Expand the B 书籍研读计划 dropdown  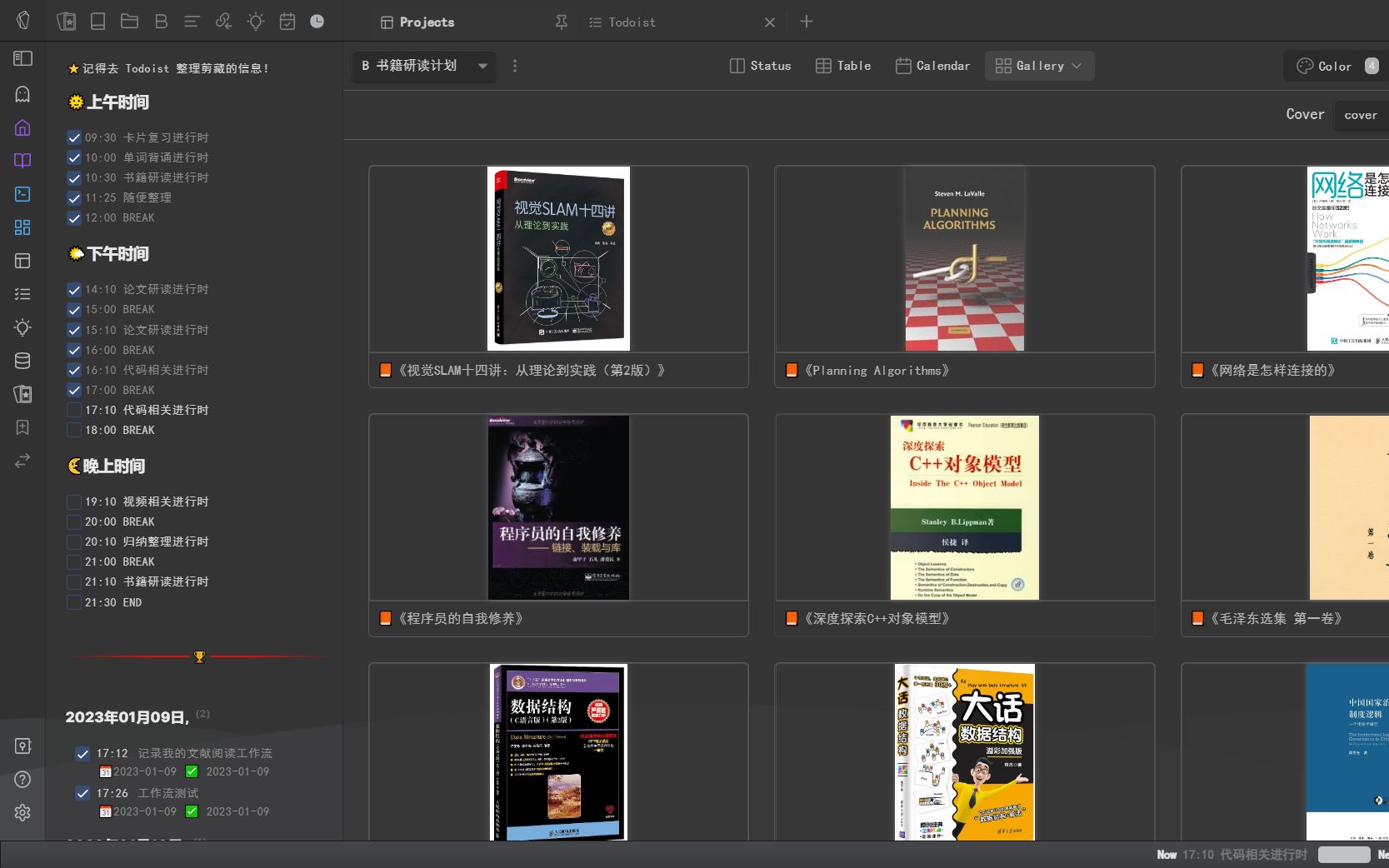pyautogui.click(x=482, y=66)
